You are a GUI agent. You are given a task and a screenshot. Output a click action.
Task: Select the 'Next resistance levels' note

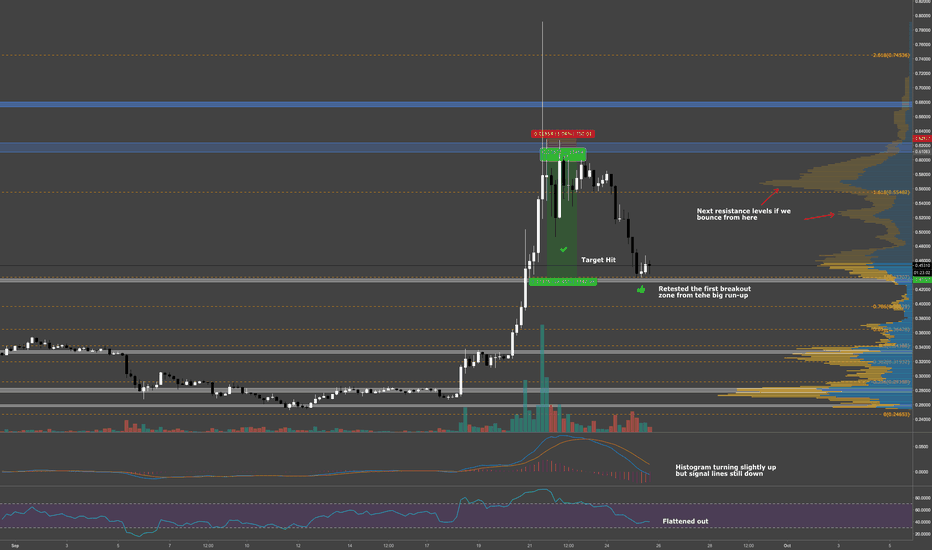[x=744, y=214]
